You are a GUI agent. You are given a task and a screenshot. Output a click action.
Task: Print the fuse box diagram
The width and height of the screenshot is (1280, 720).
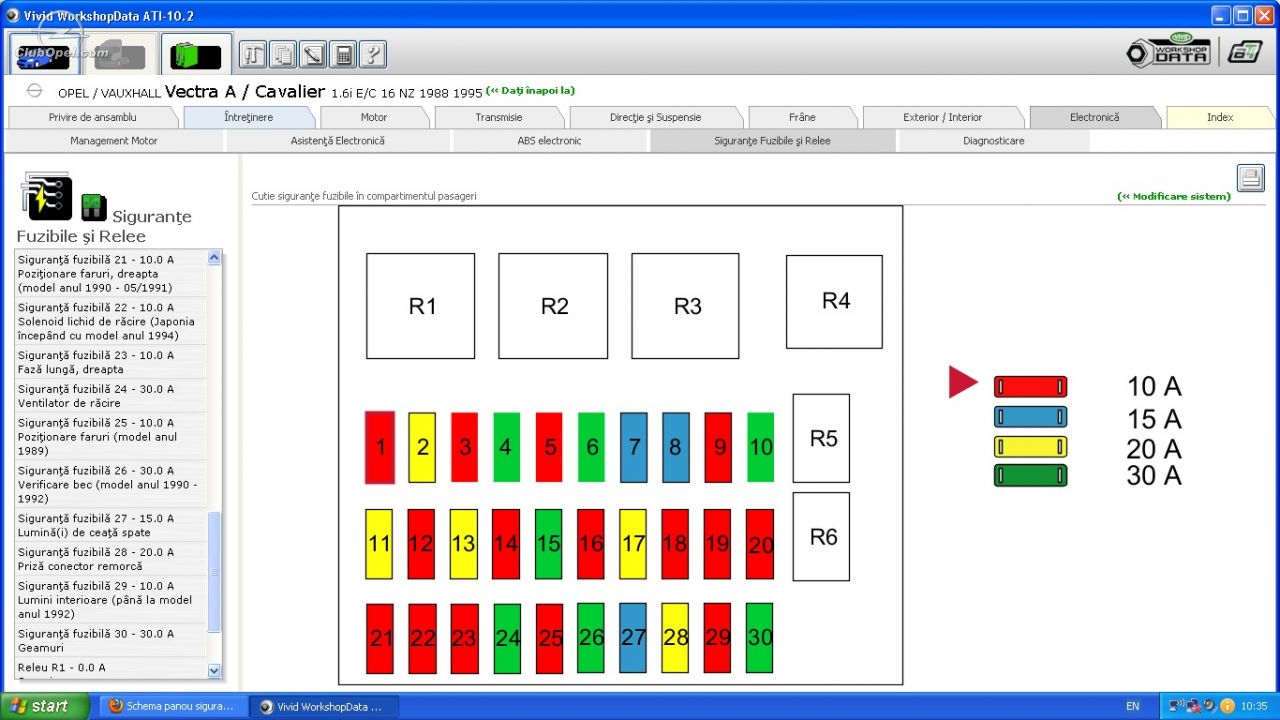(x=1251, y=178)
